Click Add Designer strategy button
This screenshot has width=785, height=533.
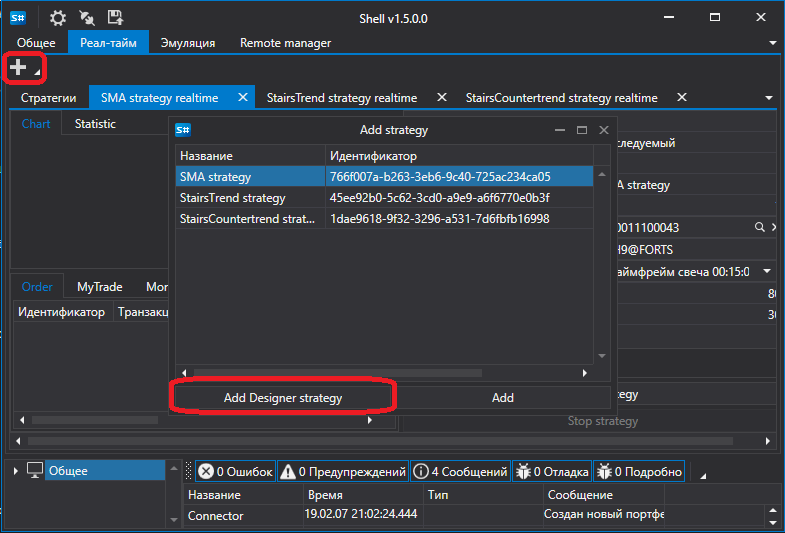pyautogui.click(x=283, y=398)
